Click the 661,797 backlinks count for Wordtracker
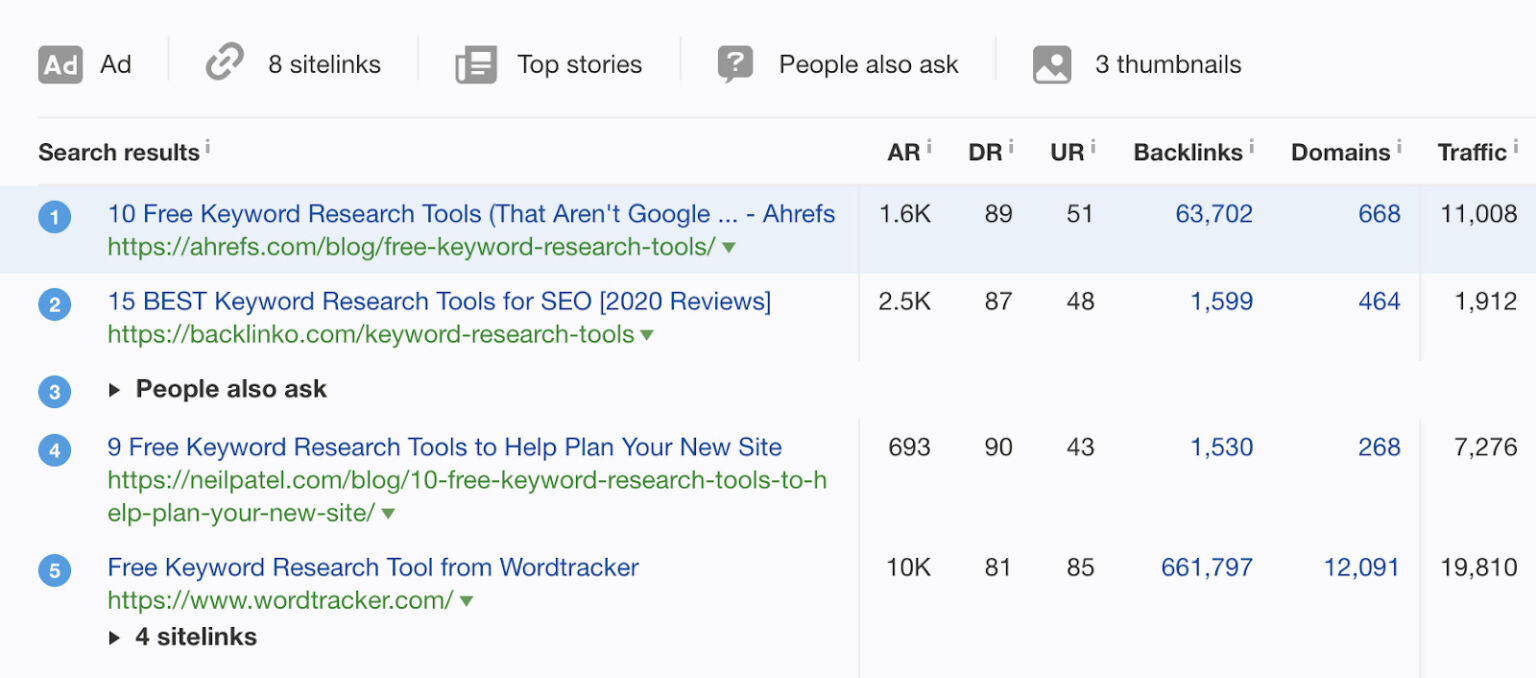 1205,567
